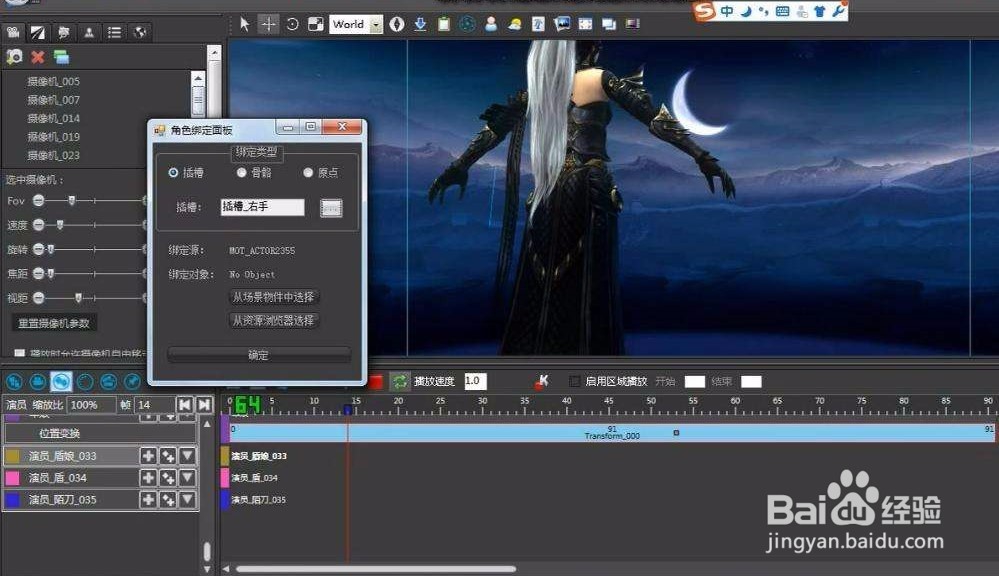This screenshot has height=576, width=999.
Task: Add track to 演员_盾娘_033 with plus
Action: pyautogui.click(x=148, y=456)
